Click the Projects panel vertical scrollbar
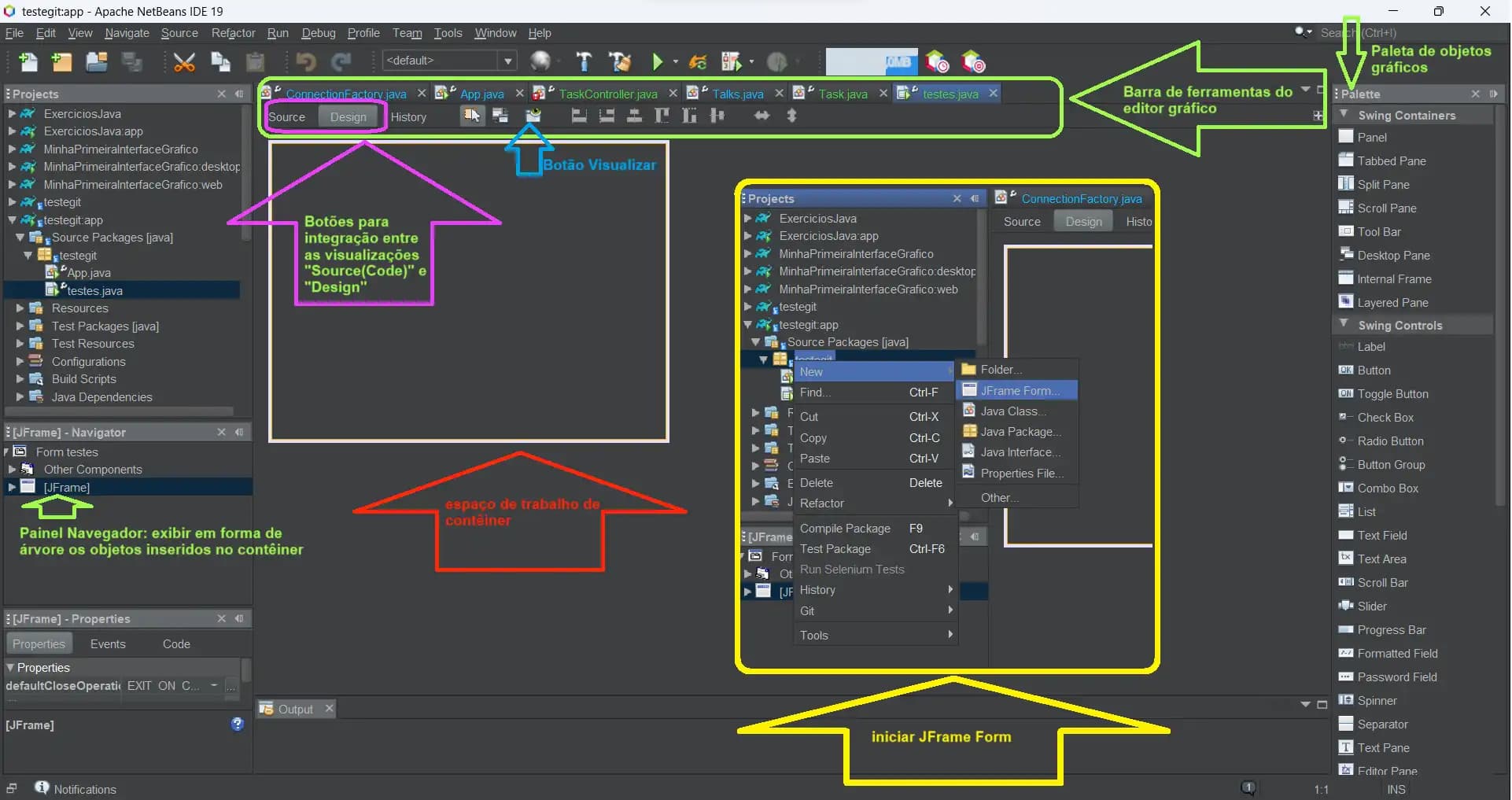This screenshot has height=800, width=1512. (246, 173)
